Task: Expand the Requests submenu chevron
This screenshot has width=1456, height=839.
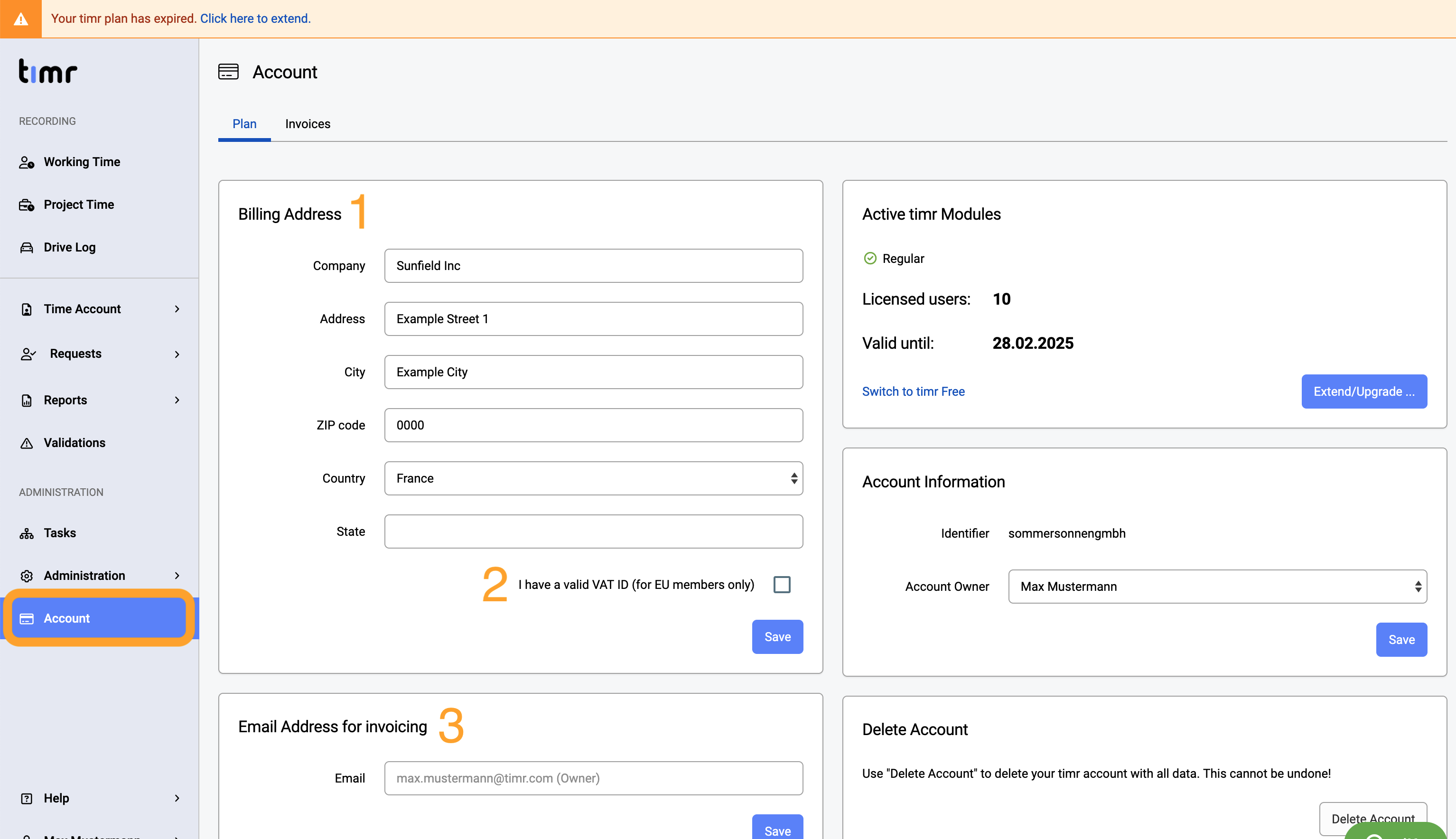Action: (x=177, y=354)
